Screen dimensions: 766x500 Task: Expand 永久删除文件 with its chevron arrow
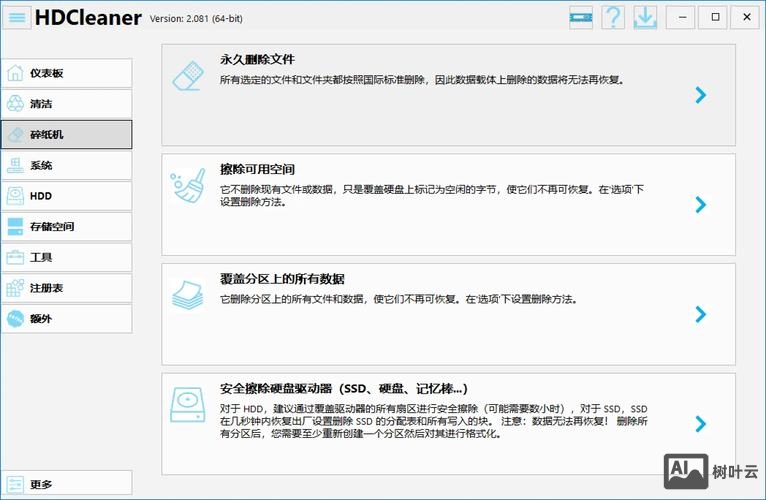(701, 95)
